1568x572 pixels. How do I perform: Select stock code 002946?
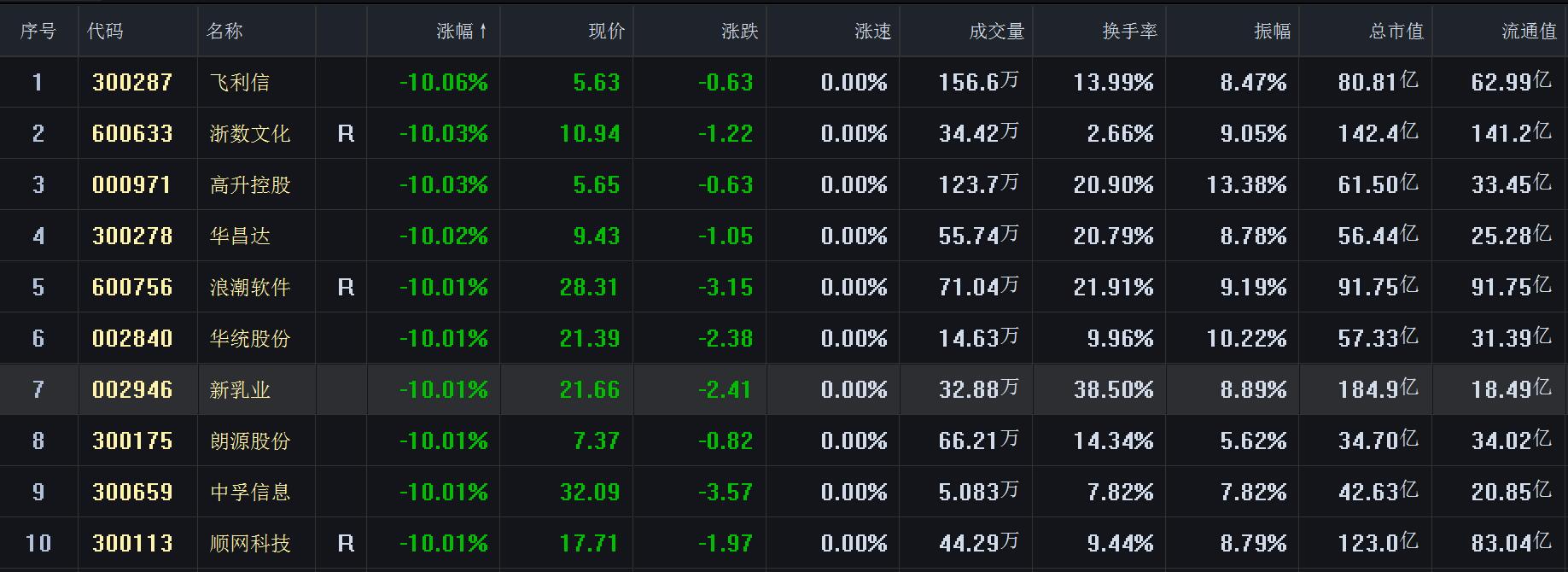tap(132, 390)
